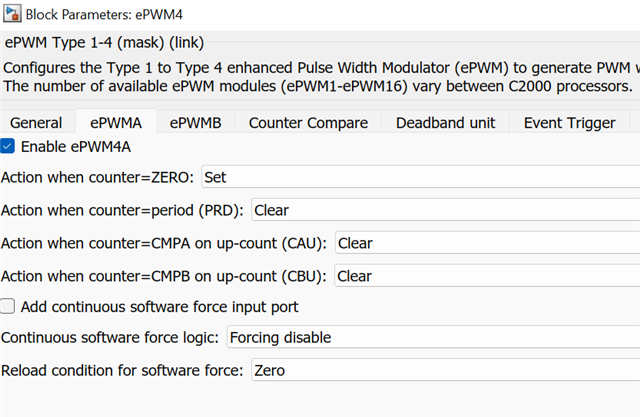Open Continuous software force logic dropdown
This screenshot has height=417, width=640.
tap(433, 337)
